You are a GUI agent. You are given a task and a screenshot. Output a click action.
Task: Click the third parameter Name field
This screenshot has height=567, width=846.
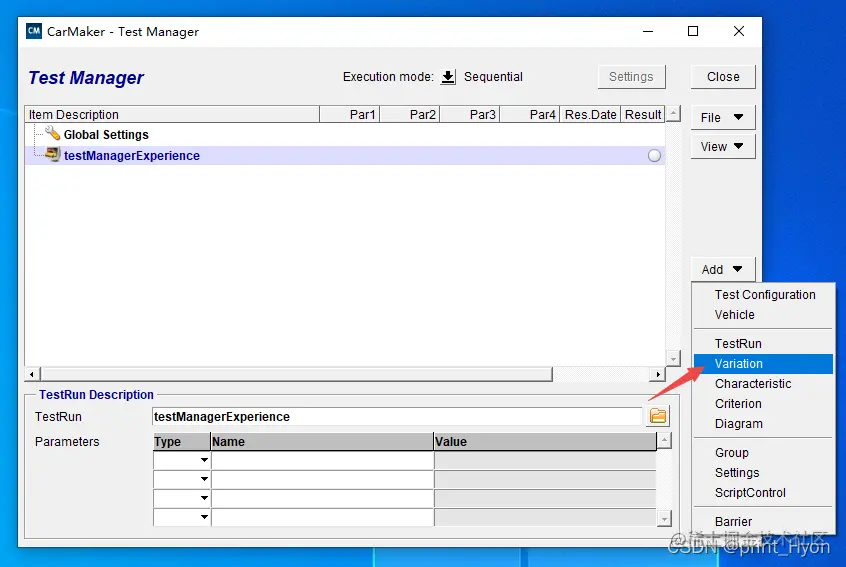coord(323,498)
